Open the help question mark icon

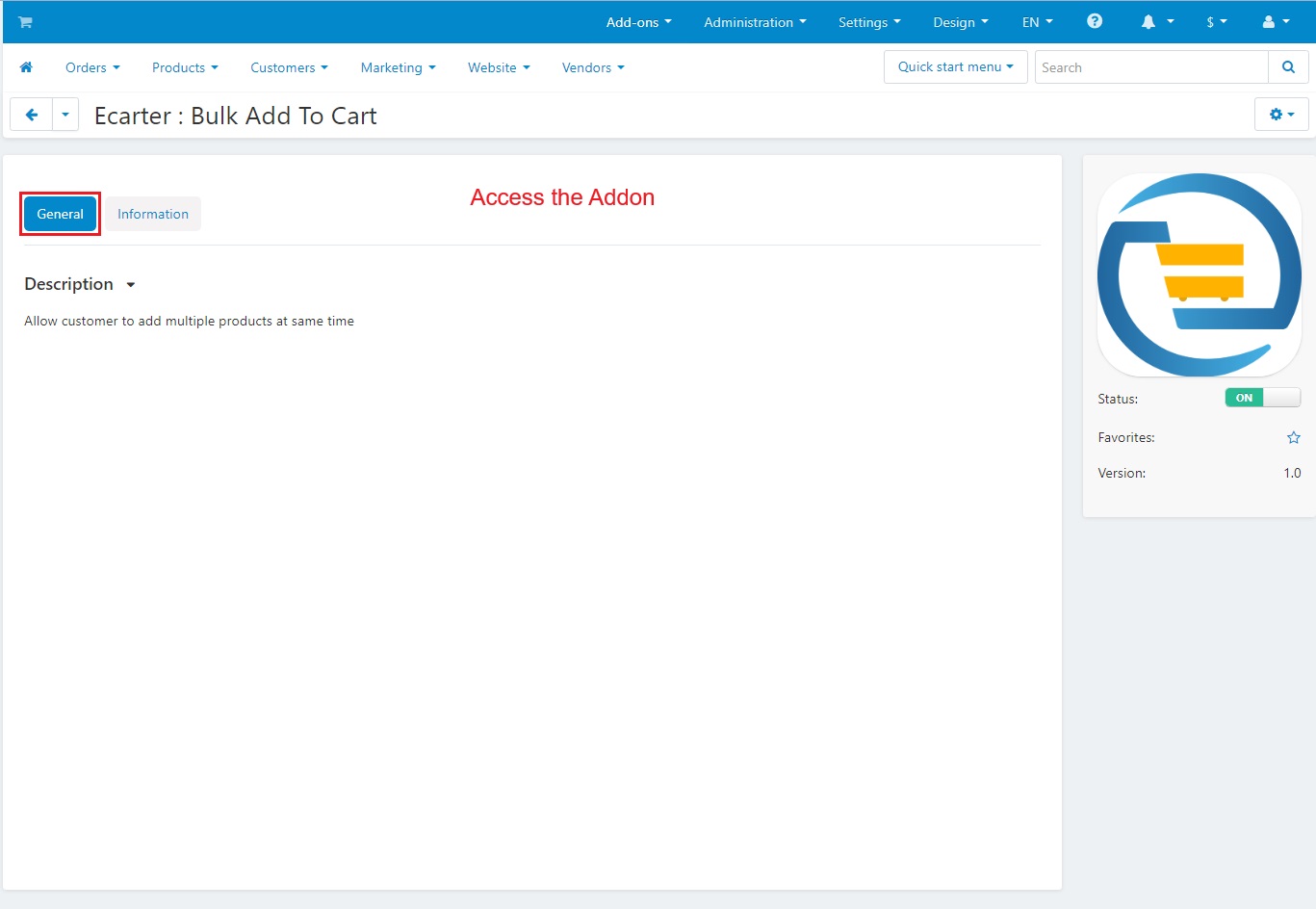[x=1095, y=21]
